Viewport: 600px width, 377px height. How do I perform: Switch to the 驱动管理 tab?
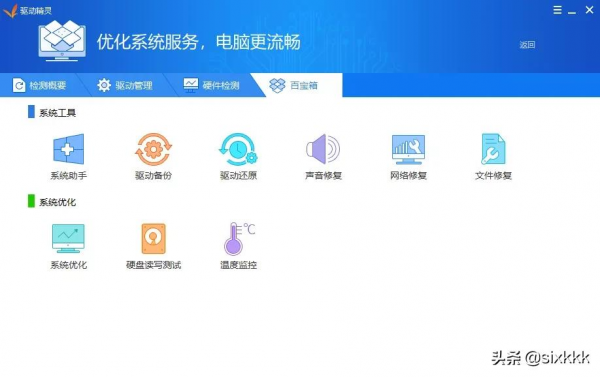[x=125, y=85]
